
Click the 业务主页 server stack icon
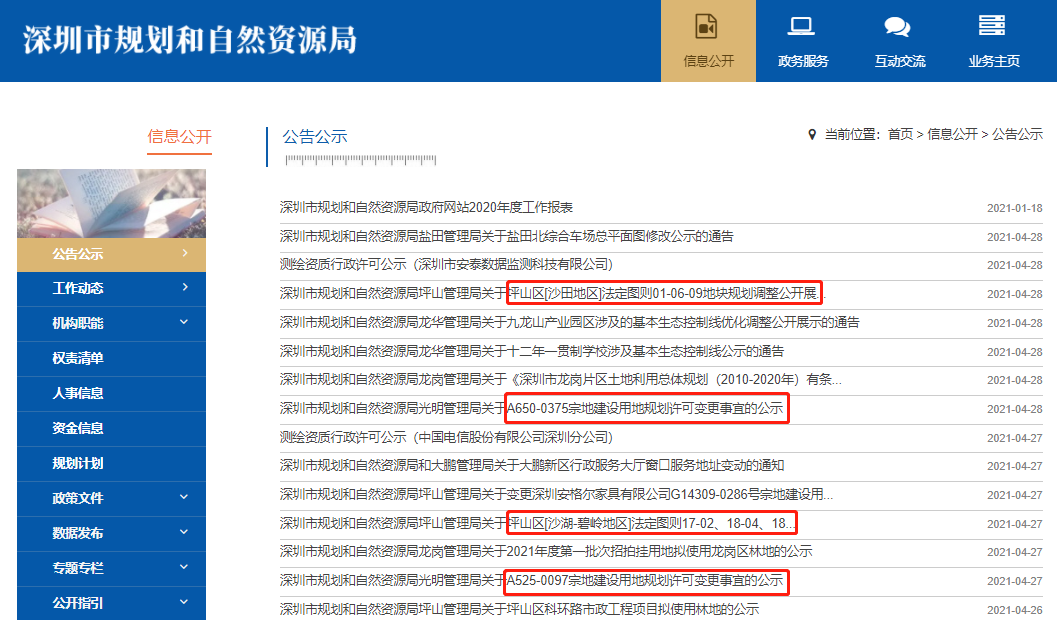click(x=992, y=26)
